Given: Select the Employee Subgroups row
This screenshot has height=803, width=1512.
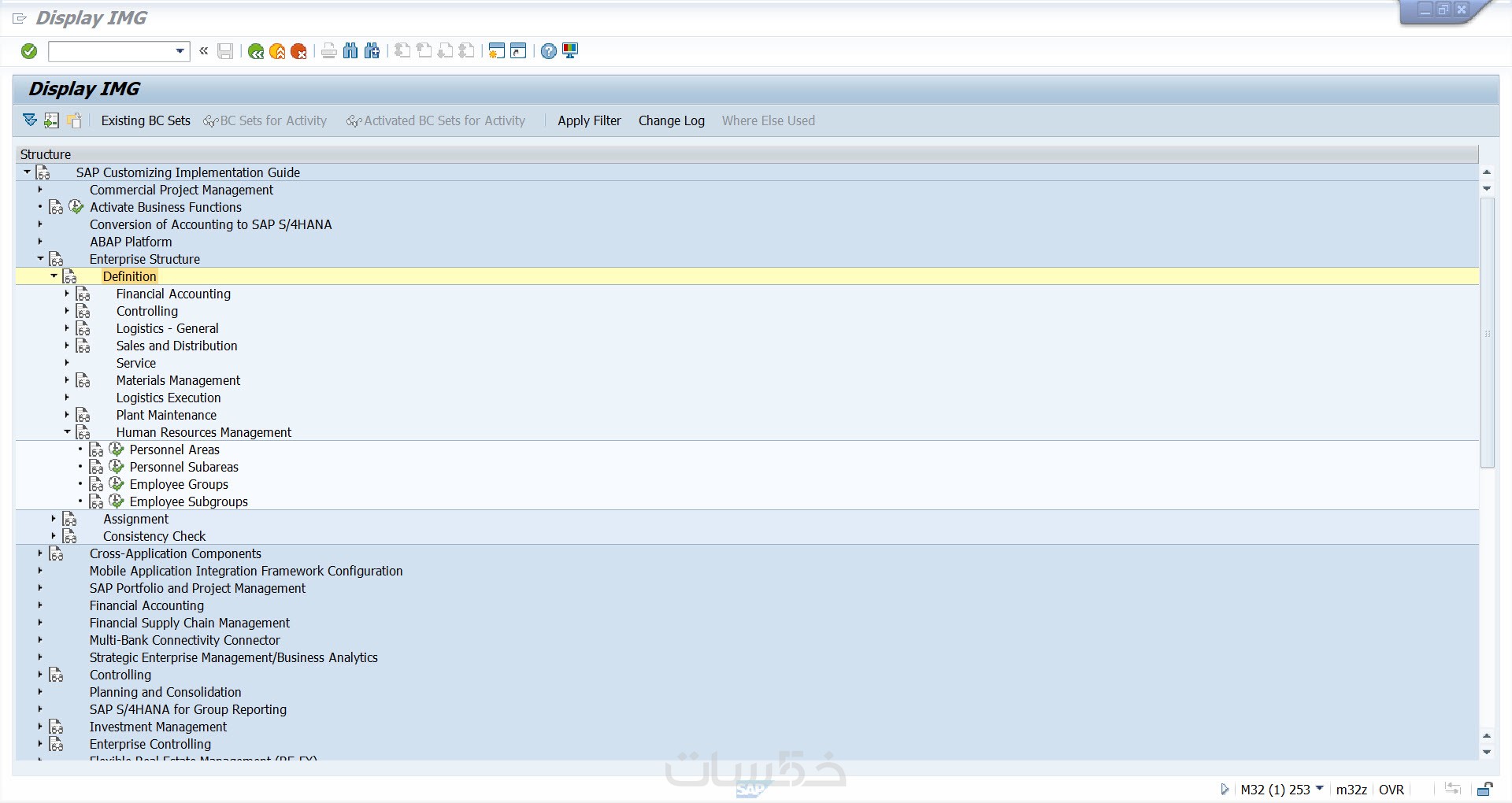Looking at the screenshot, I should coord(189,501).
